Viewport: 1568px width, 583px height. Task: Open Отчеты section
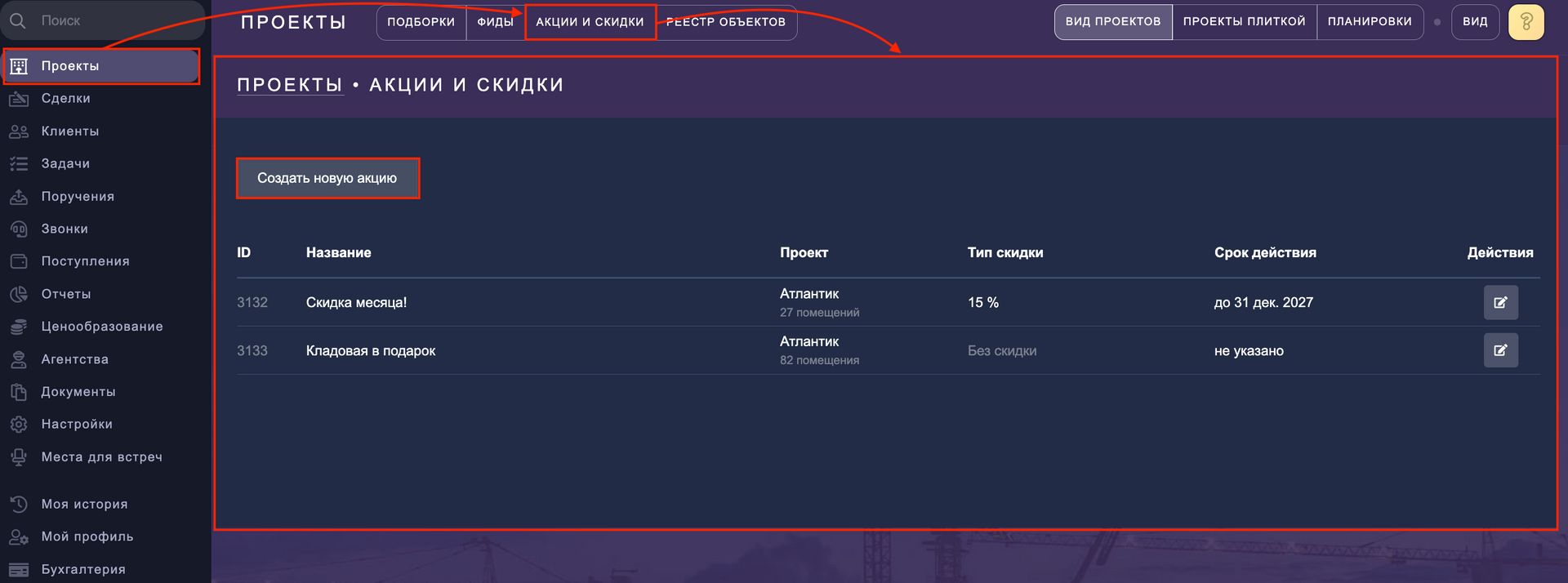pyautogui.click(x=66, y=294)
